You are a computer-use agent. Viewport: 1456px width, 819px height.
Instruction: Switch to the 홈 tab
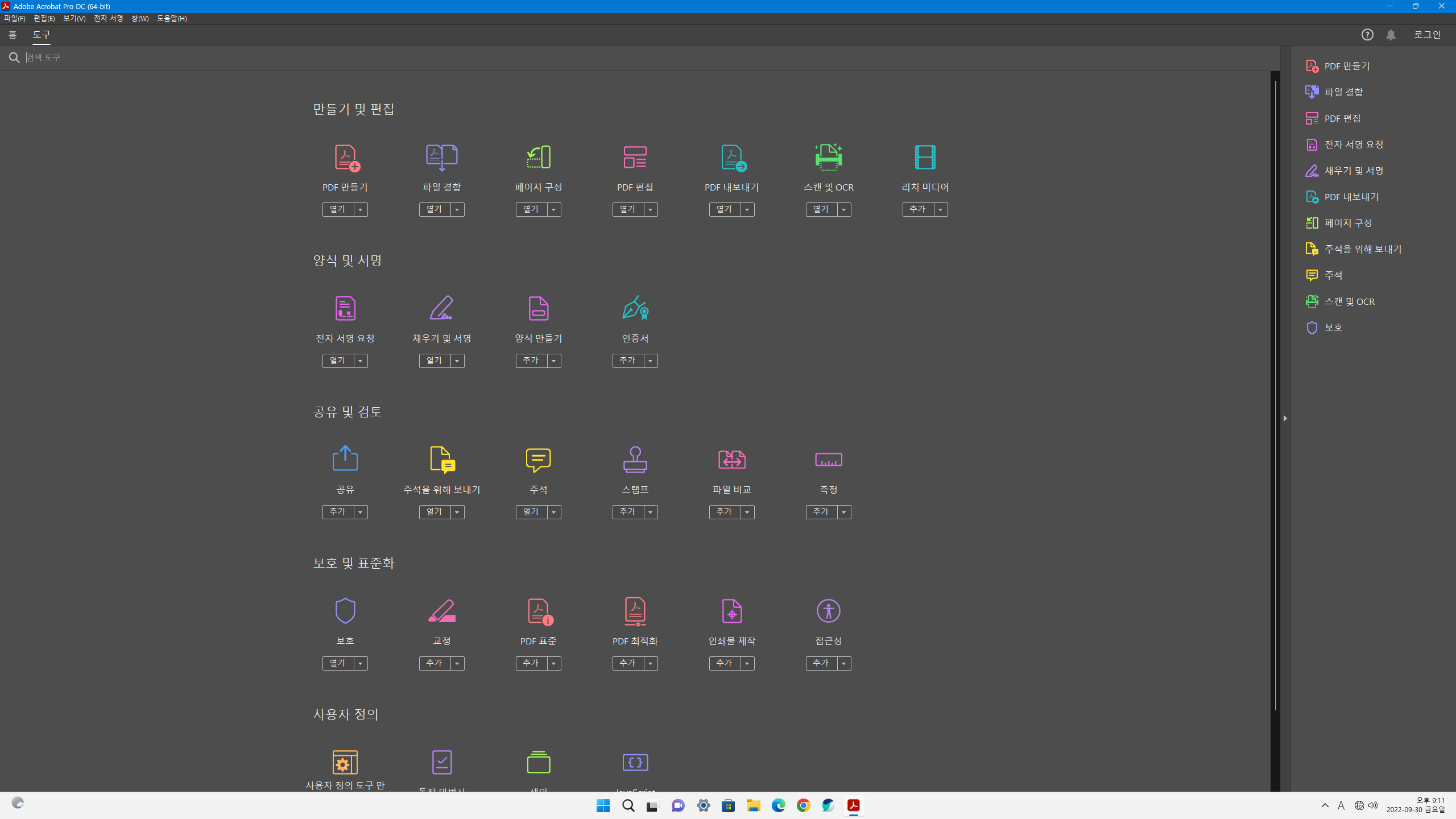(13, 35)
